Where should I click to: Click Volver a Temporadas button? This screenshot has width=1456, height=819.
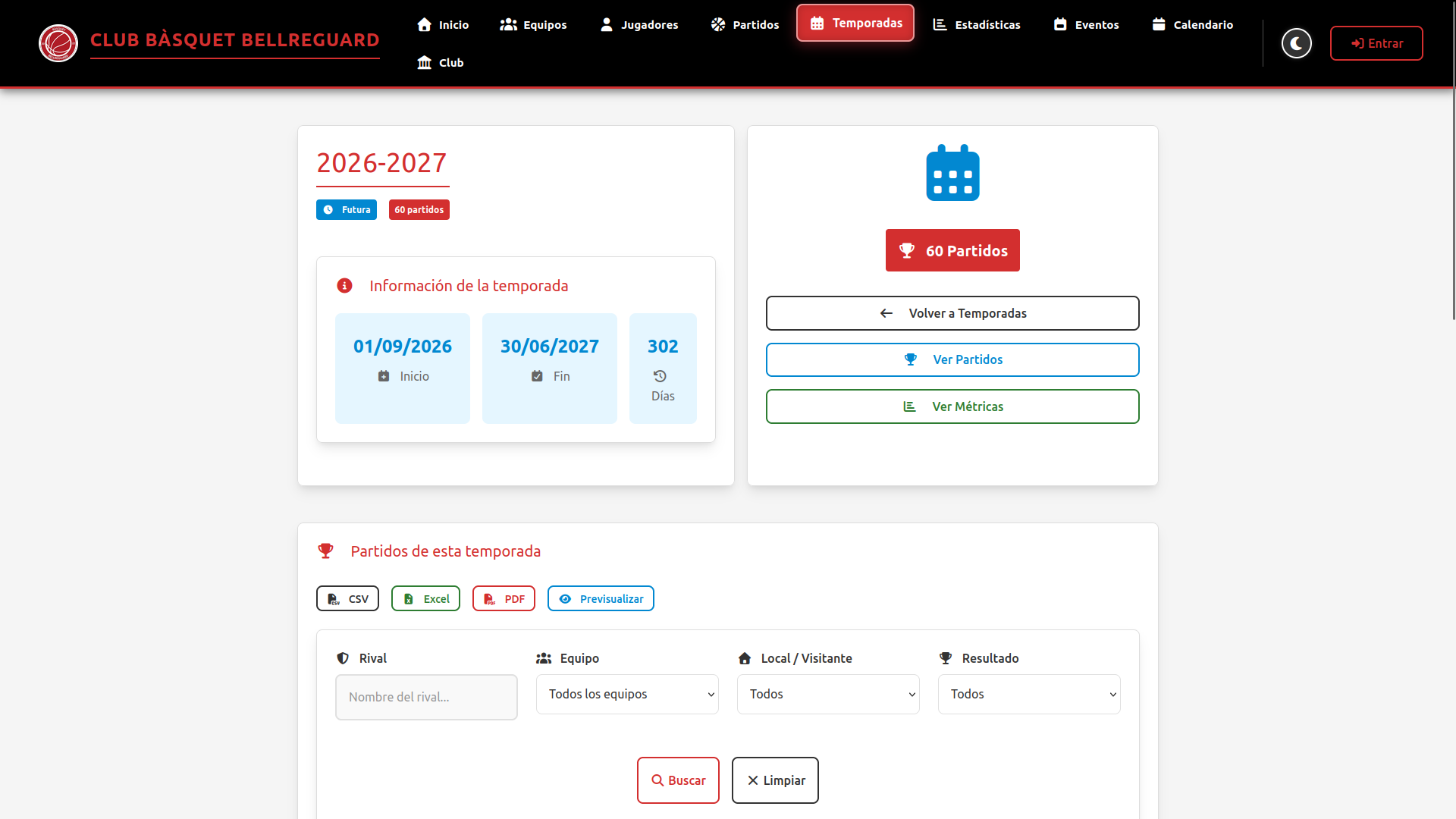952,313
